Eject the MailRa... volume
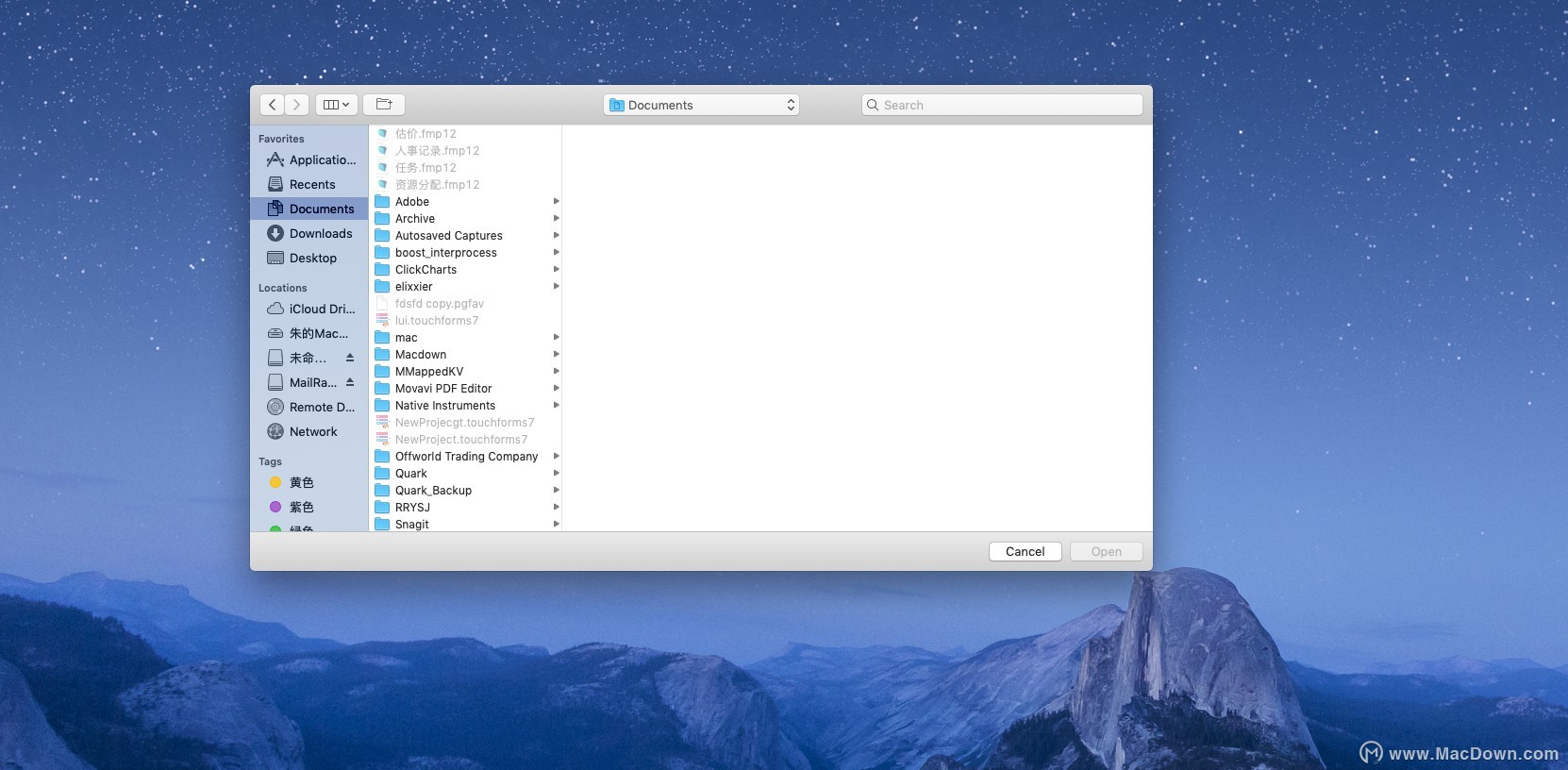Image resolution: width=1568 pixels, height=770 pixels. 350,382
